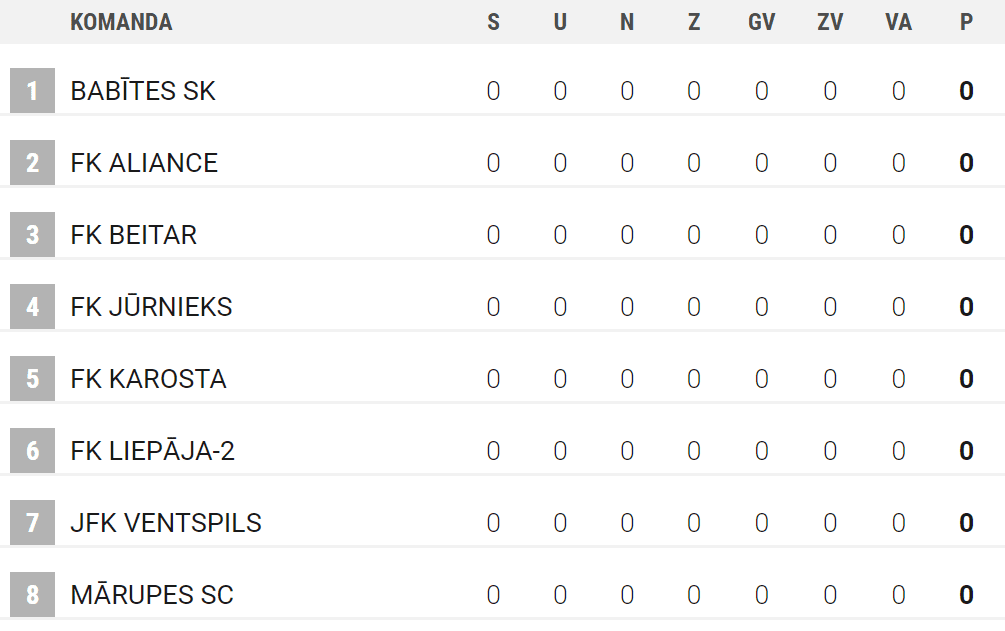Click BABĪTES SK bold points value
This screenshot has height=631, width=1005.
pos(967,90)
